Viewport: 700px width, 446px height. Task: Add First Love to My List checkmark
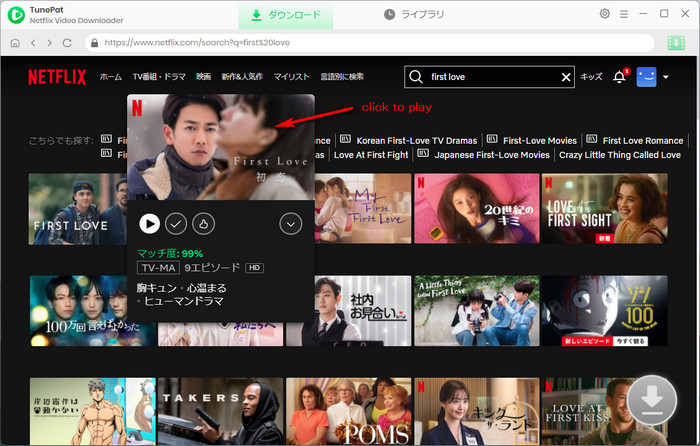tap(176, 224)
